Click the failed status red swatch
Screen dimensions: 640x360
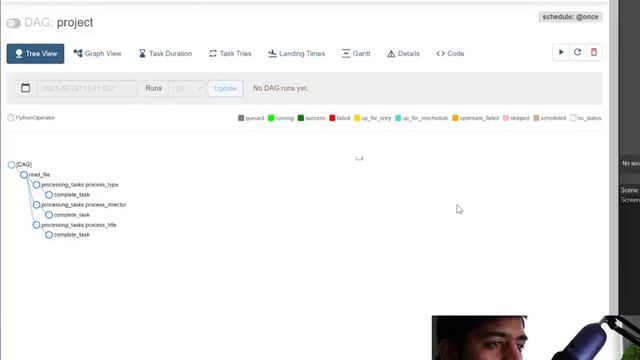click(332, 118)
